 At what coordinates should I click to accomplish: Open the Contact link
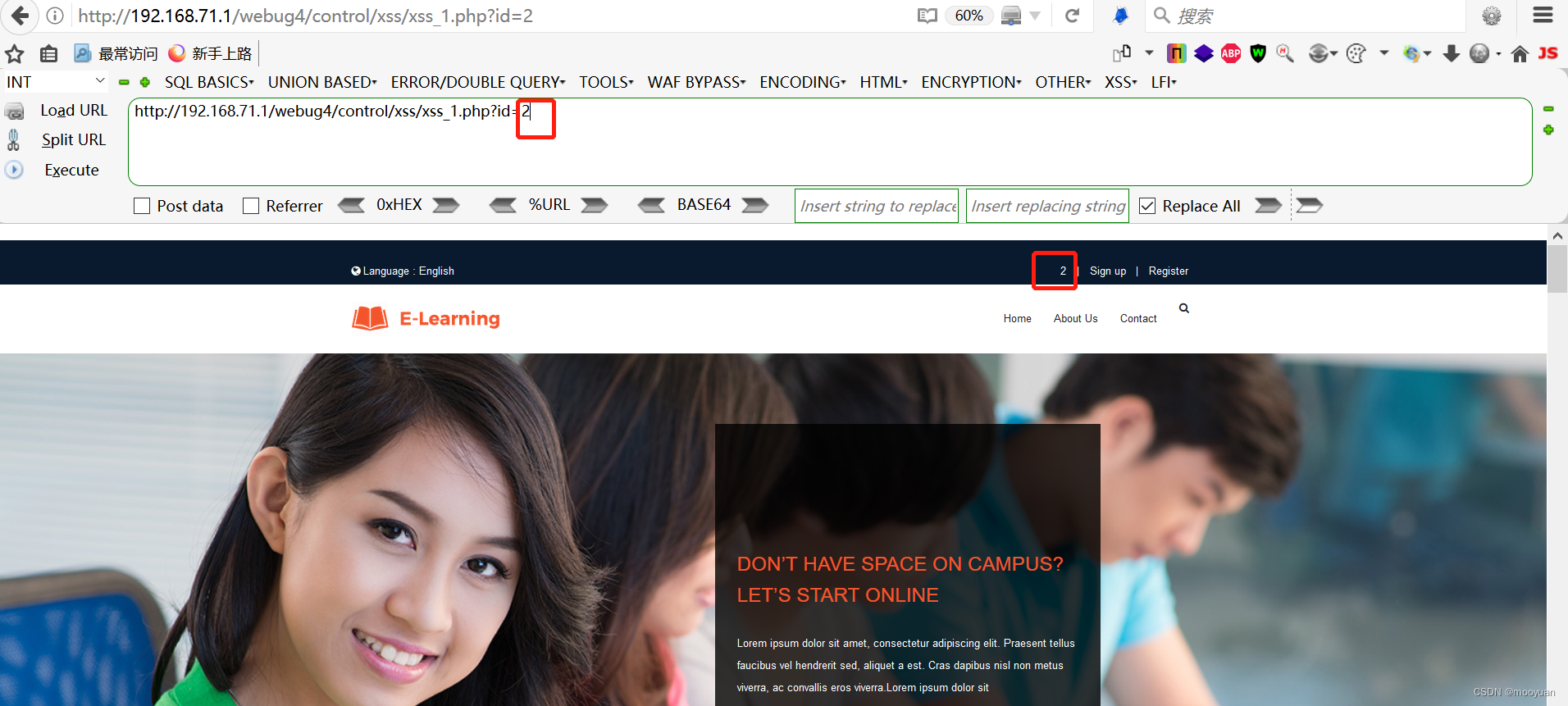coord(1138,319)
